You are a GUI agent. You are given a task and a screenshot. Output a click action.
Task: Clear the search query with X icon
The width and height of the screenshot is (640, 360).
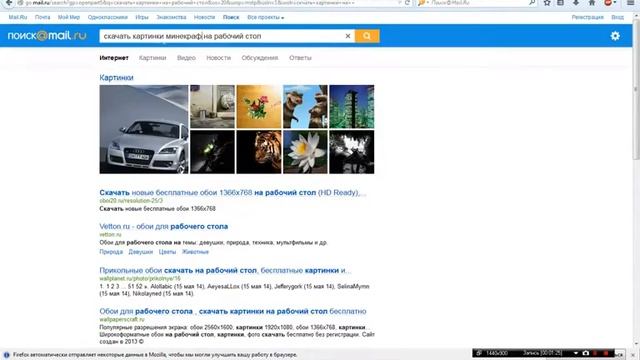click(348, 36)
